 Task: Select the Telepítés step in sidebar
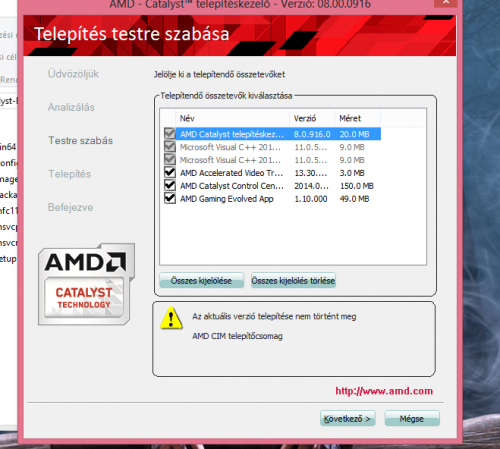pyautogui.click(x=70, y=174)
